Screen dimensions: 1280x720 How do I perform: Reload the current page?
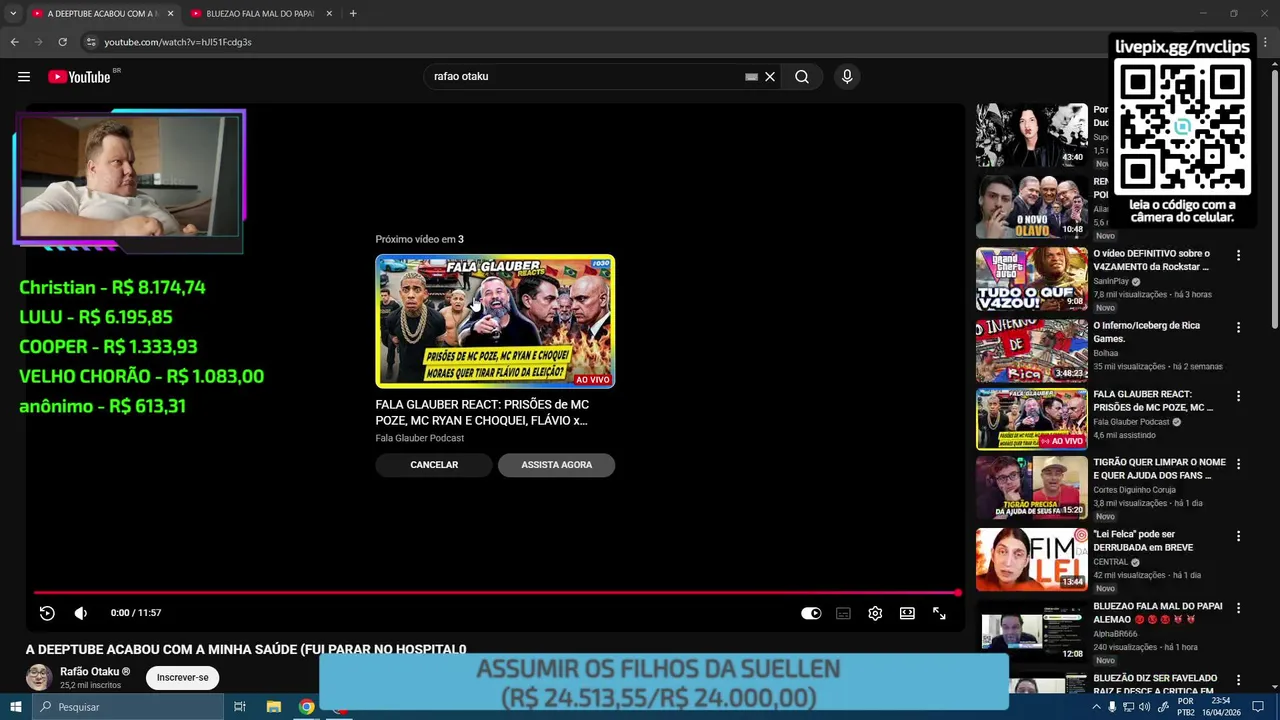(x=62, y=42)
